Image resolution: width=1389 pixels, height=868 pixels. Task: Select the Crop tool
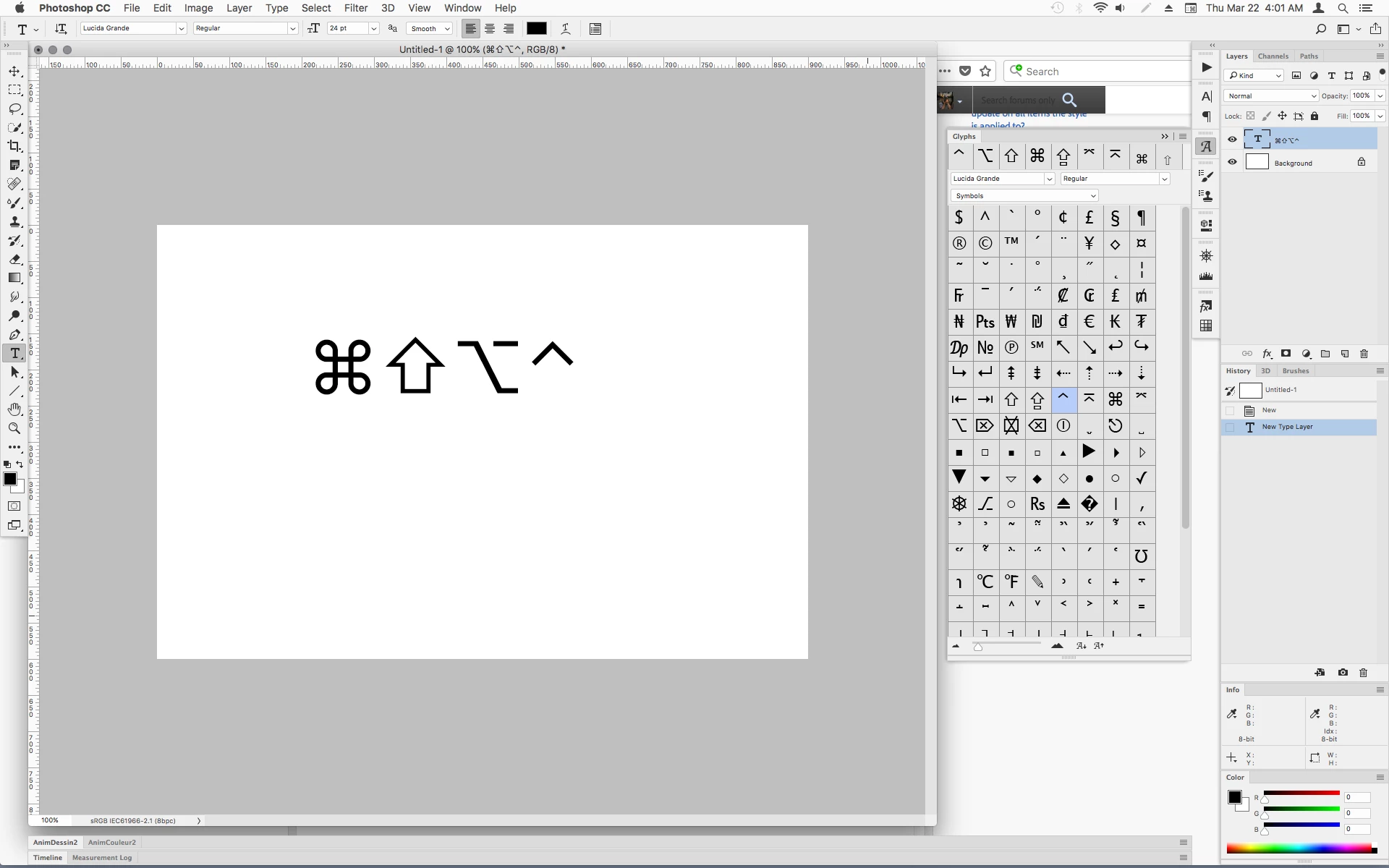14,146
